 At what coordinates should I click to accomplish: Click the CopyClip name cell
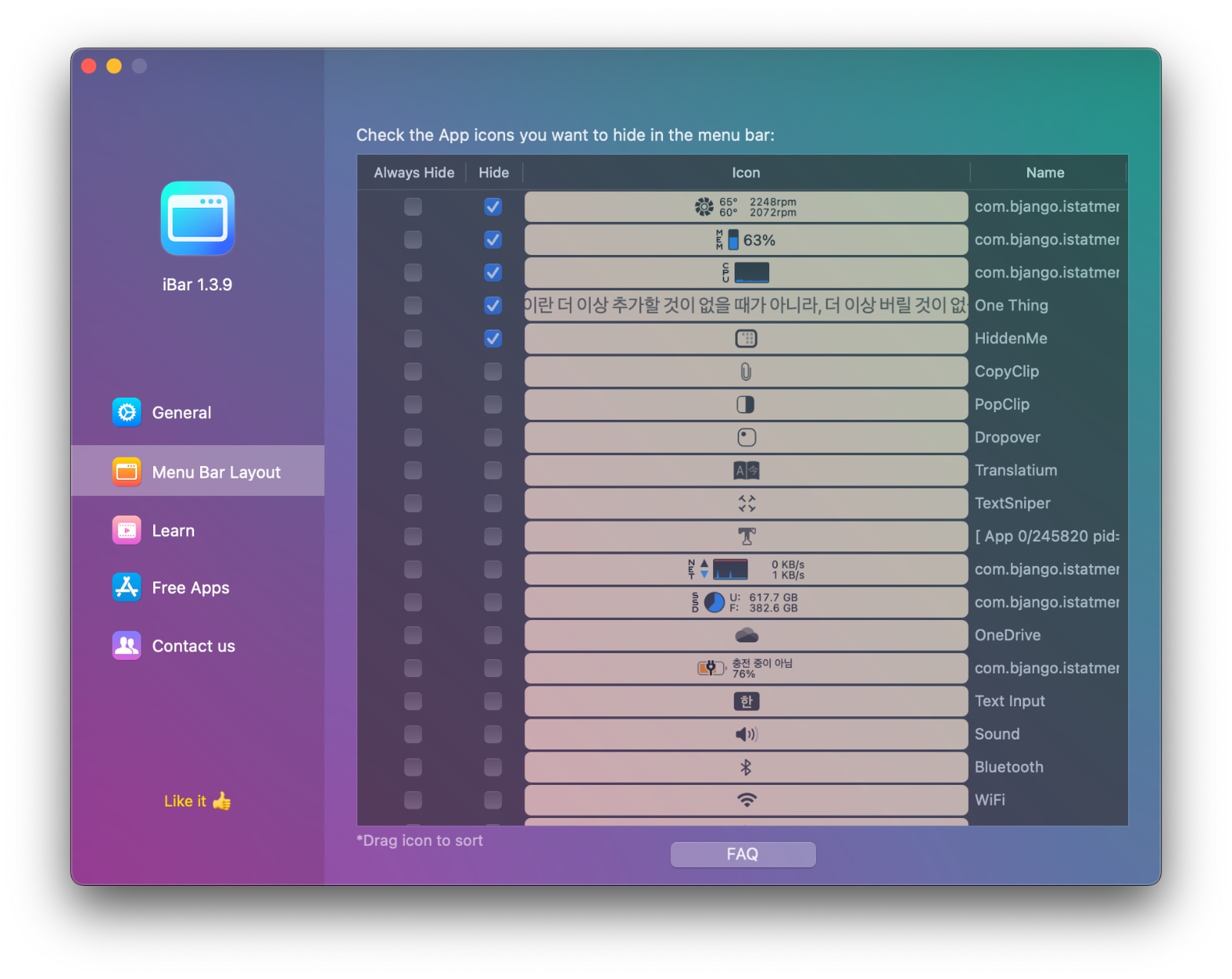(1006, 371)
